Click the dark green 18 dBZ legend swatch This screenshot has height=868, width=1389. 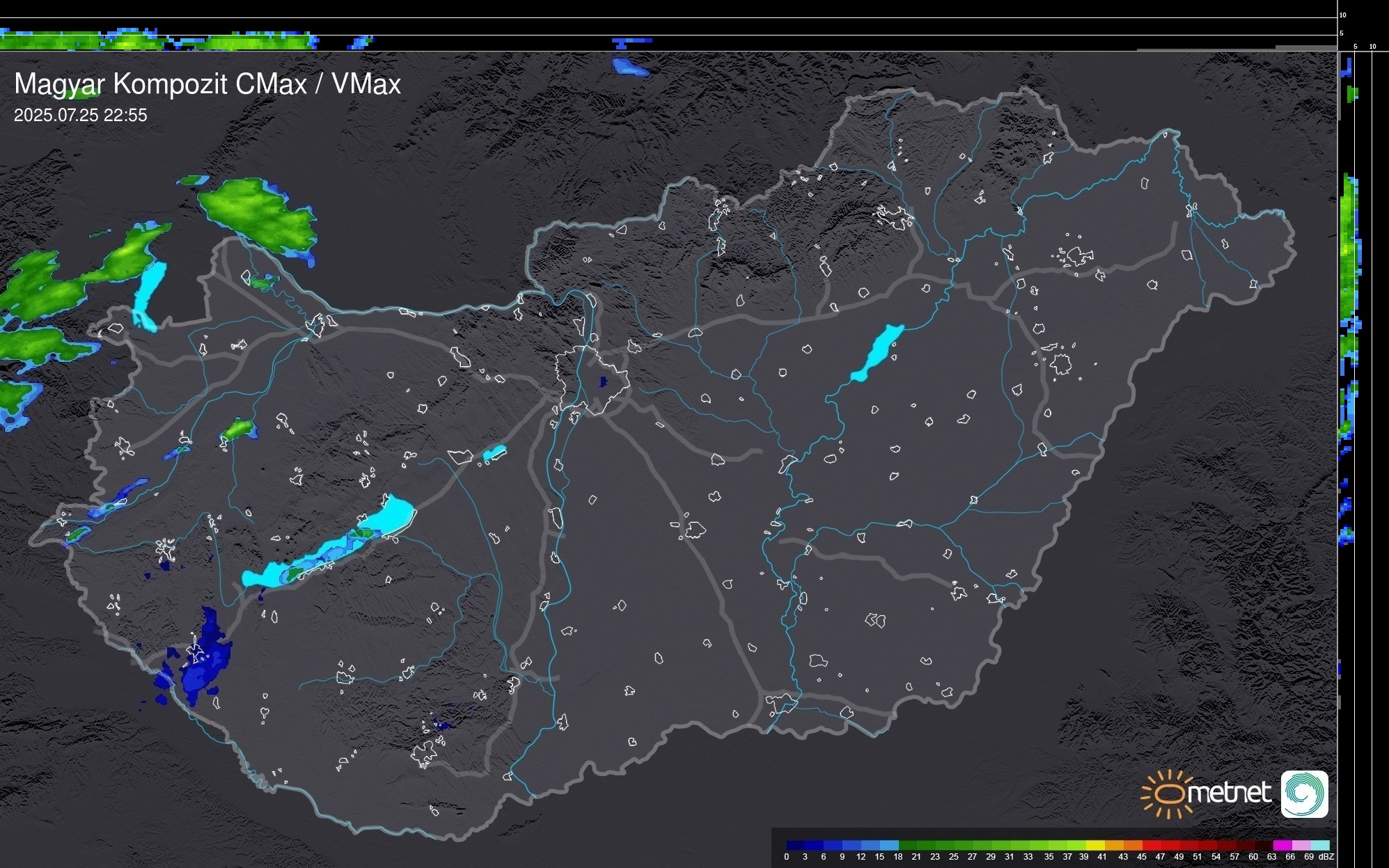click(907, 845)
